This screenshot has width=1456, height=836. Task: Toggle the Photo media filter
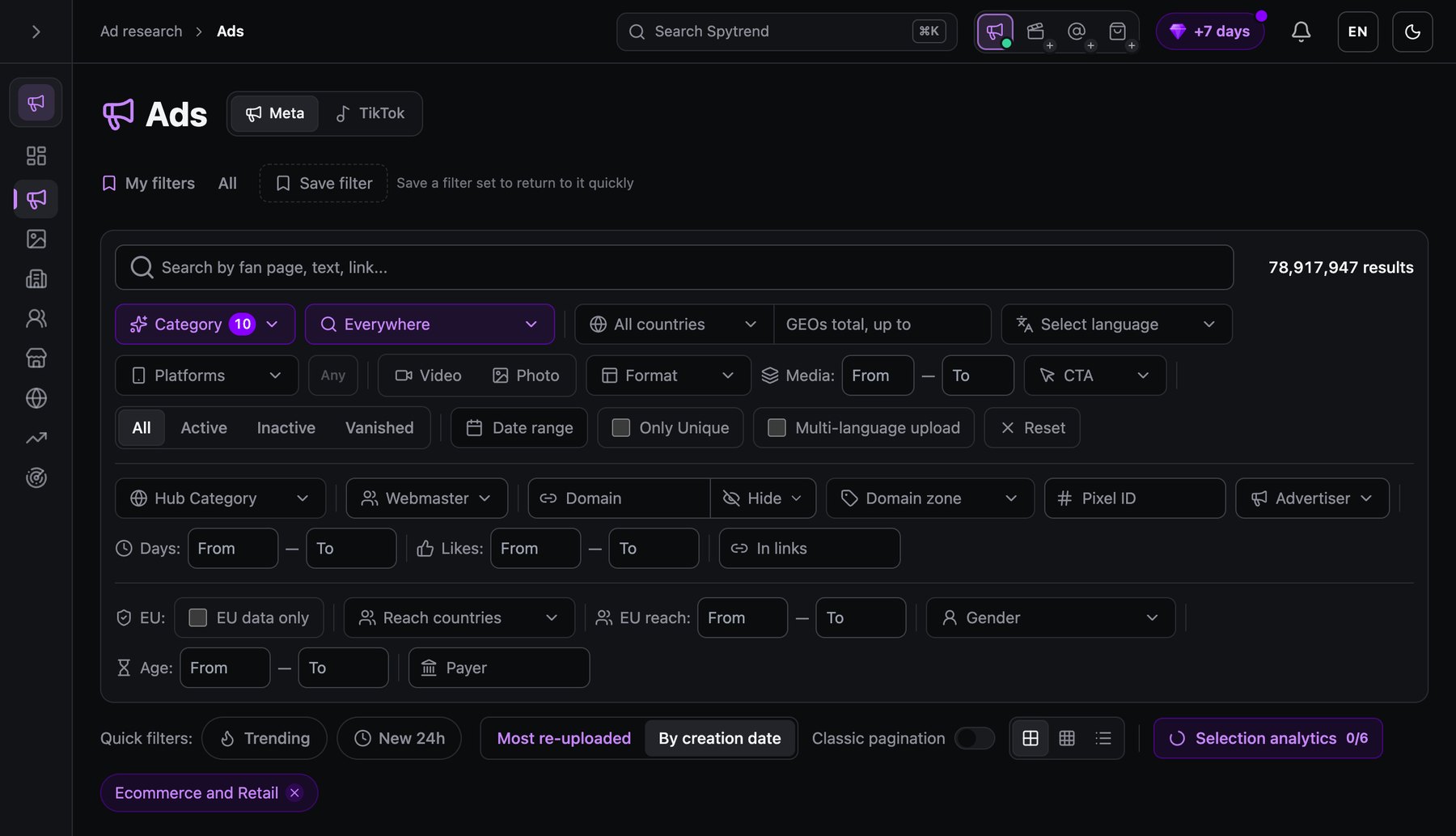[x=526, y=376]
